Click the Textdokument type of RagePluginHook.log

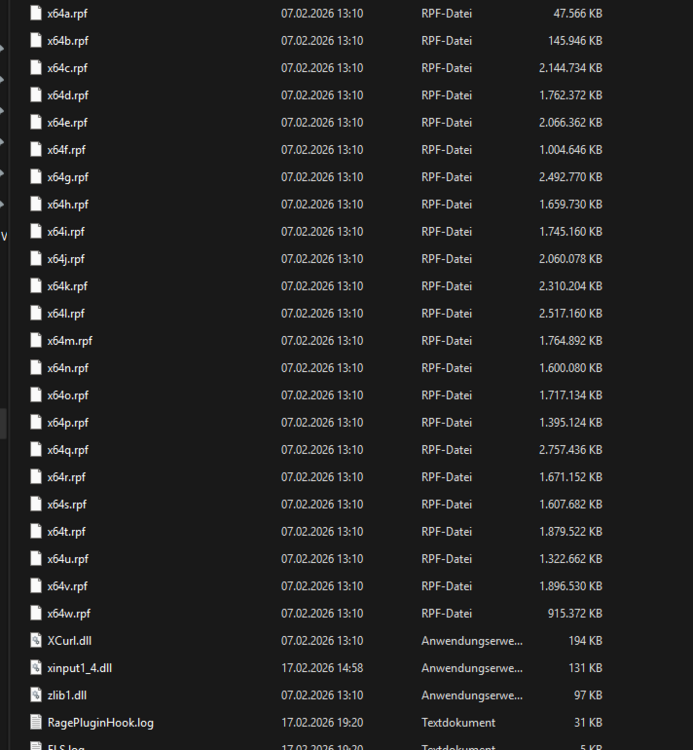[x=458, y=722]
